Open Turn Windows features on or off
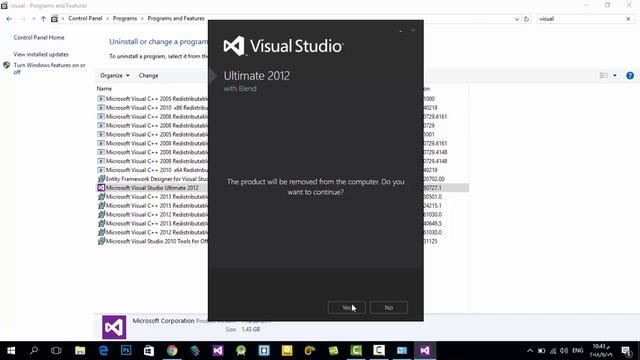Image resolution: width=640 pixels, height=360 pixels. pos(49,68)
